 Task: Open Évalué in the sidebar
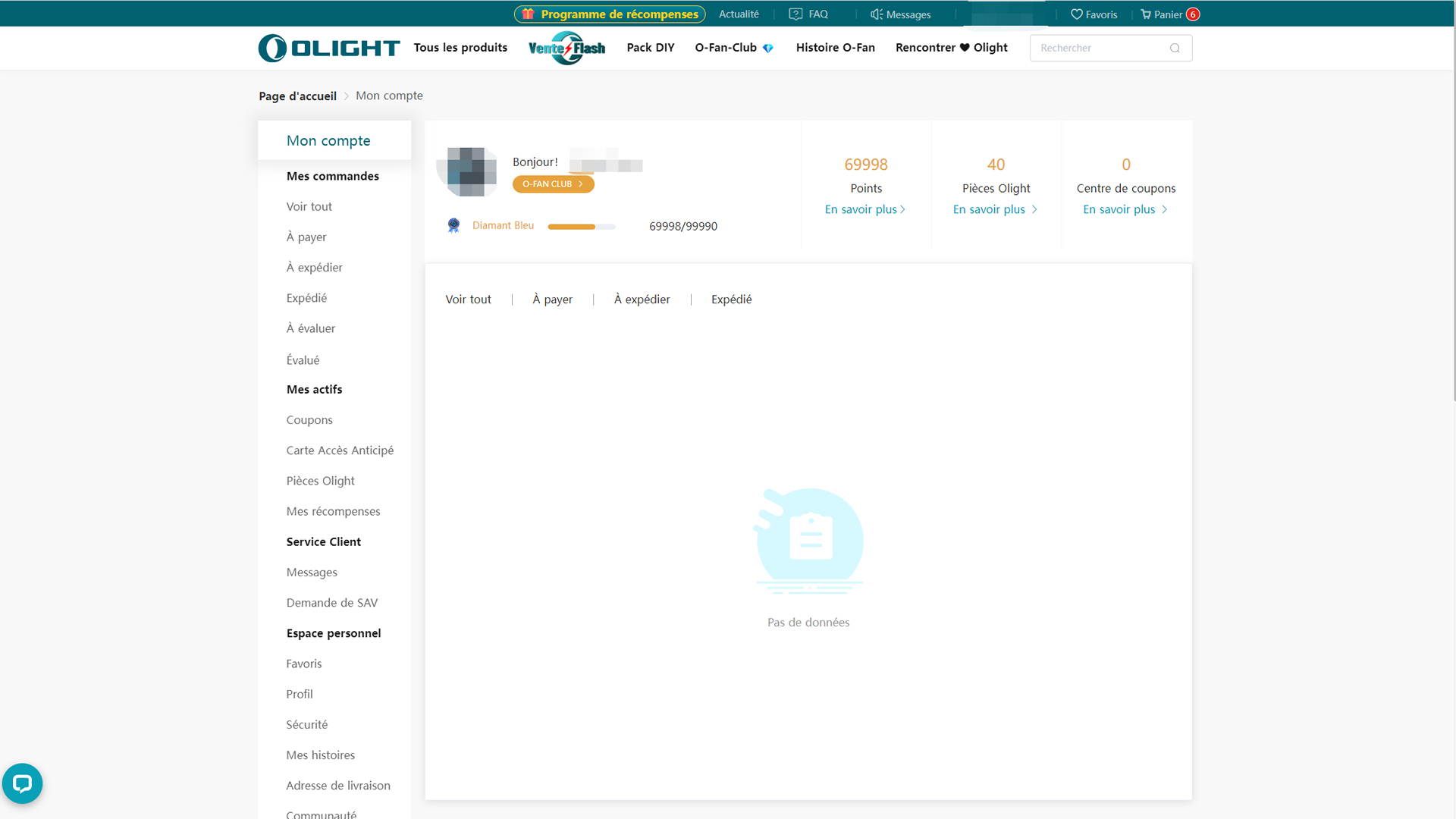tap(303, 360)
